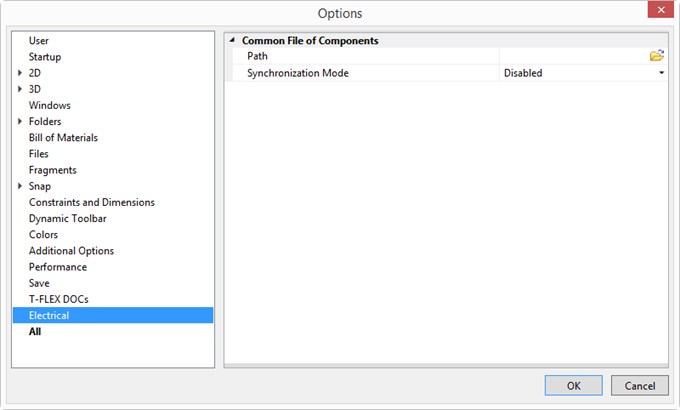
Task: Open the Startup options page
Action: click(45, 57)
